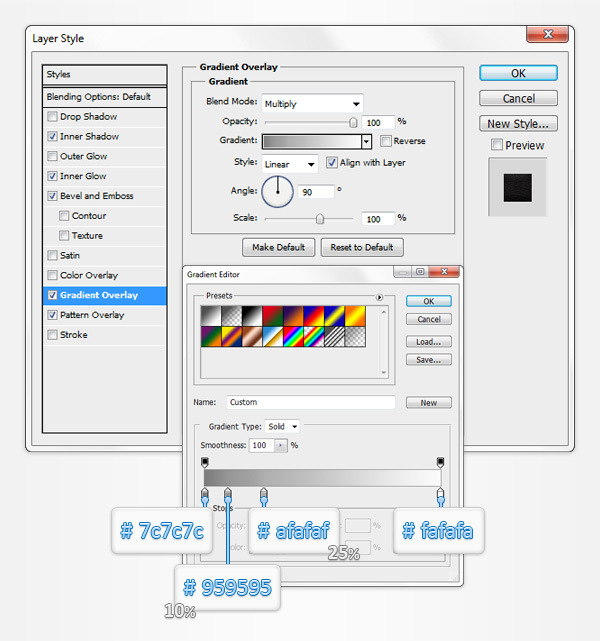Expand the gradient Style dropdown
This screenshot has width=600, height=641.
290,163
